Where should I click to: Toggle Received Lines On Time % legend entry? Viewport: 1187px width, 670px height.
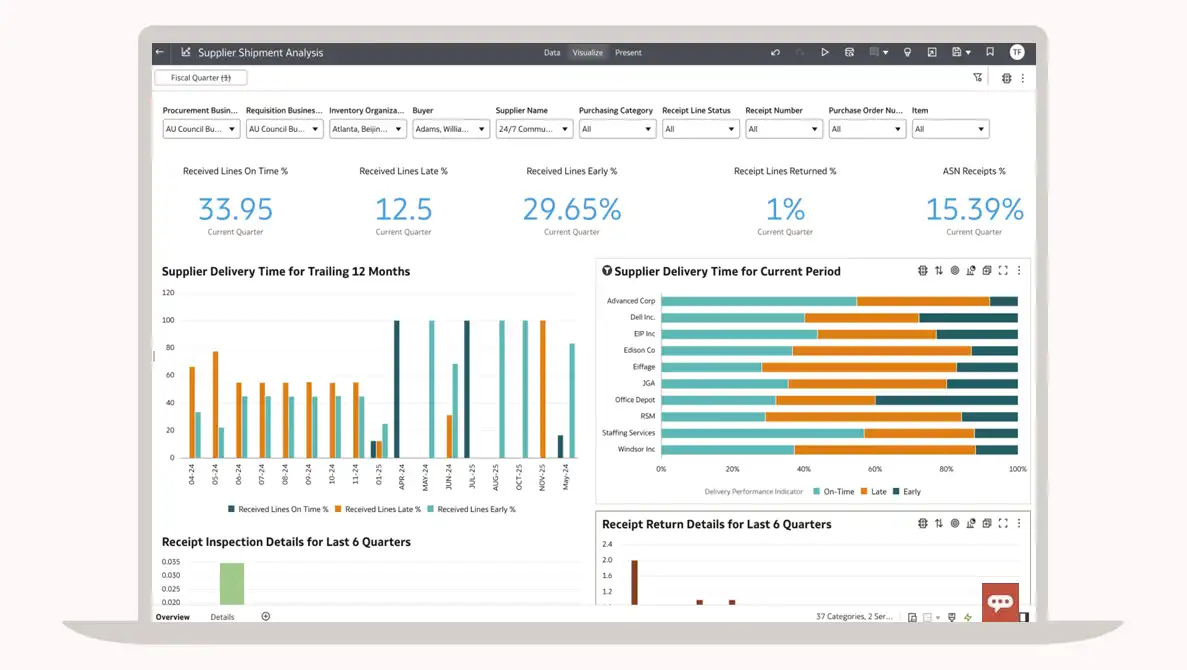(x=278, y=509)
